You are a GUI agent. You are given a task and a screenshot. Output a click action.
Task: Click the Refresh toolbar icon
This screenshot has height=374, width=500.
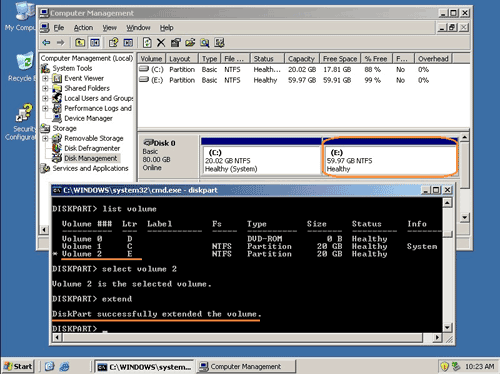coord(147,43)
